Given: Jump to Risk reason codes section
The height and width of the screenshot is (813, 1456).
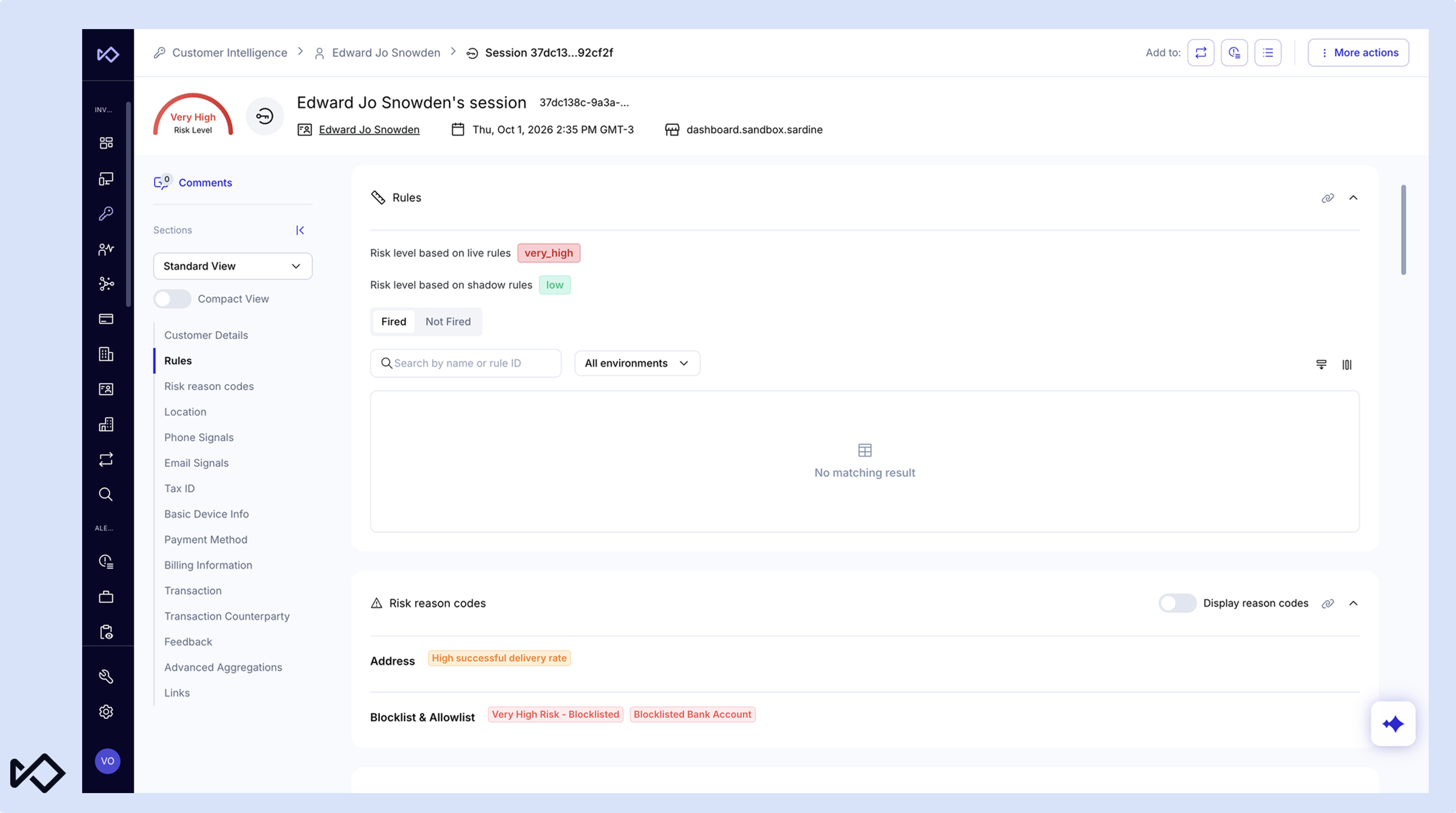Looking at the screenshot, I should (x=209, y=386).
